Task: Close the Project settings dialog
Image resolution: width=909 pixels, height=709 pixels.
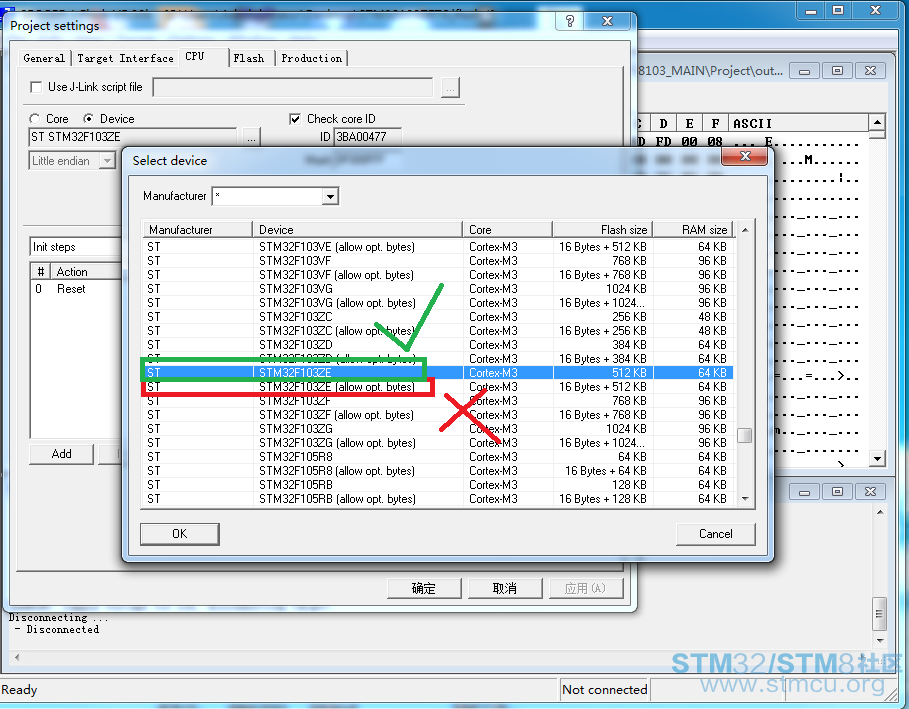Action: coord(608,21)
